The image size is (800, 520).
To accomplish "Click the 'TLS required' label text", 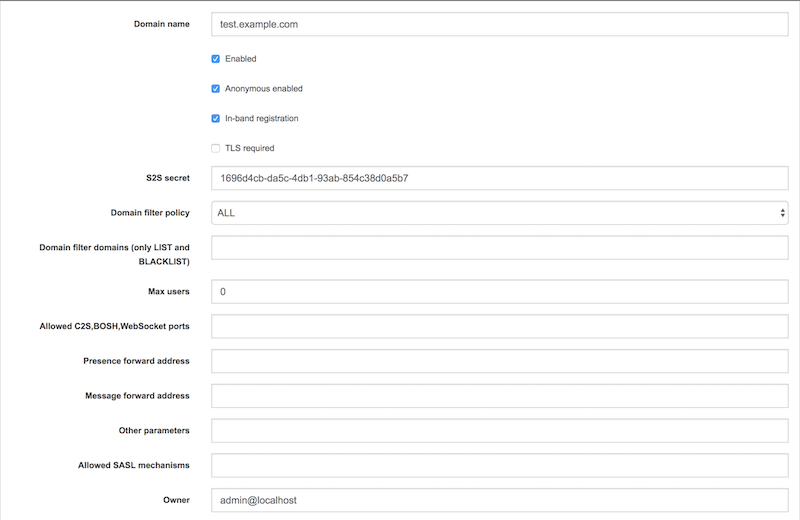I will click(249, 148).
